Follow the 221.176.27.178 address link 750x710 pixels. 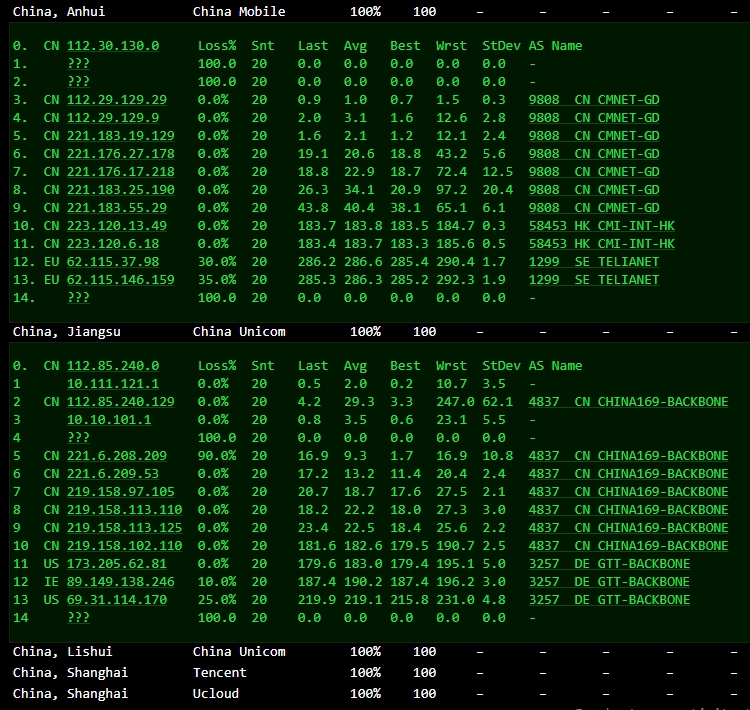pyautogui.click(x=121, y=154)
